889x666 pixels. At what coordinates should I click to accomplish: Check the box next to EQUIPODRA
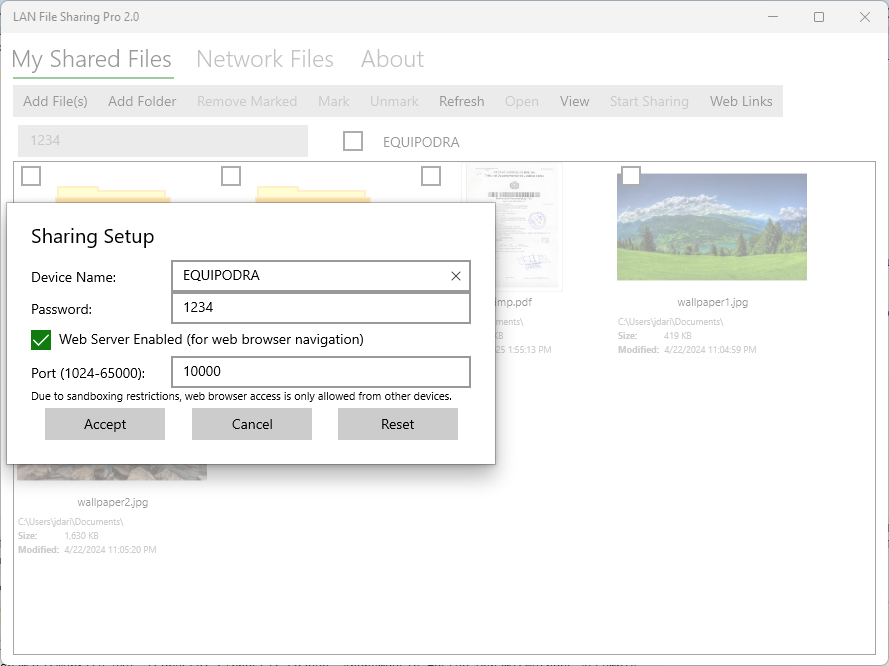pos(353,141)
